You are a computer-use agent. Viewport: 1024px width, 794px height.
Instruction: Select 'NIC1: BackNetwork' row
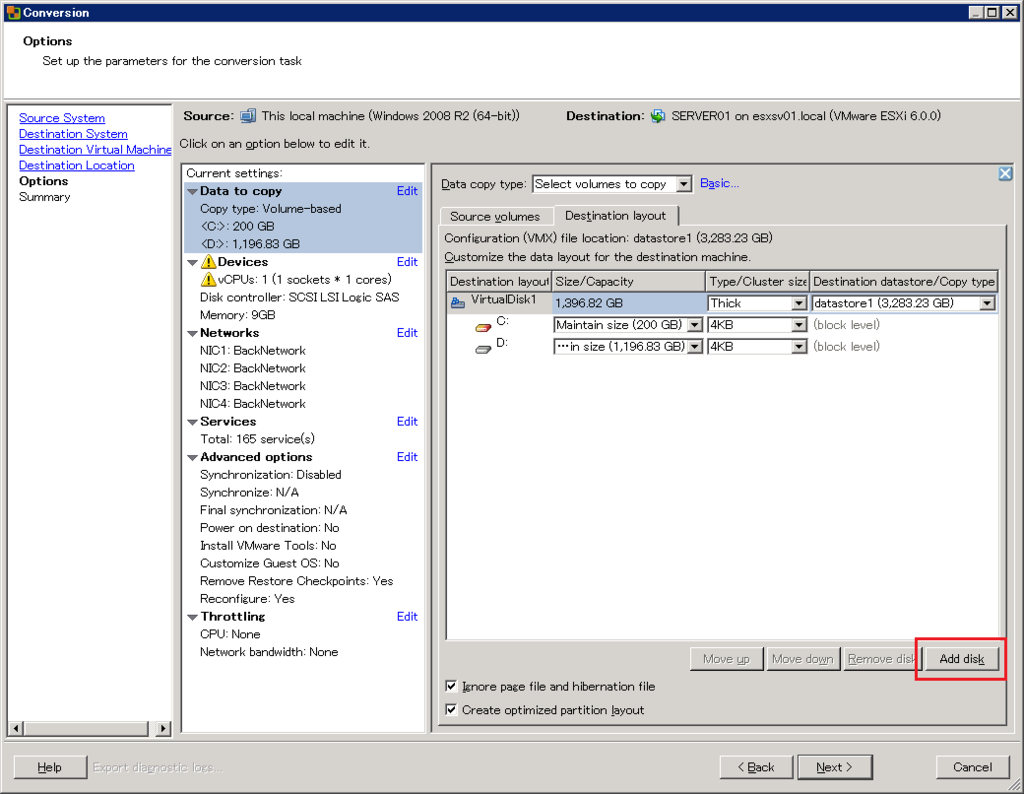pyautogui.click(x=253, y=351)
